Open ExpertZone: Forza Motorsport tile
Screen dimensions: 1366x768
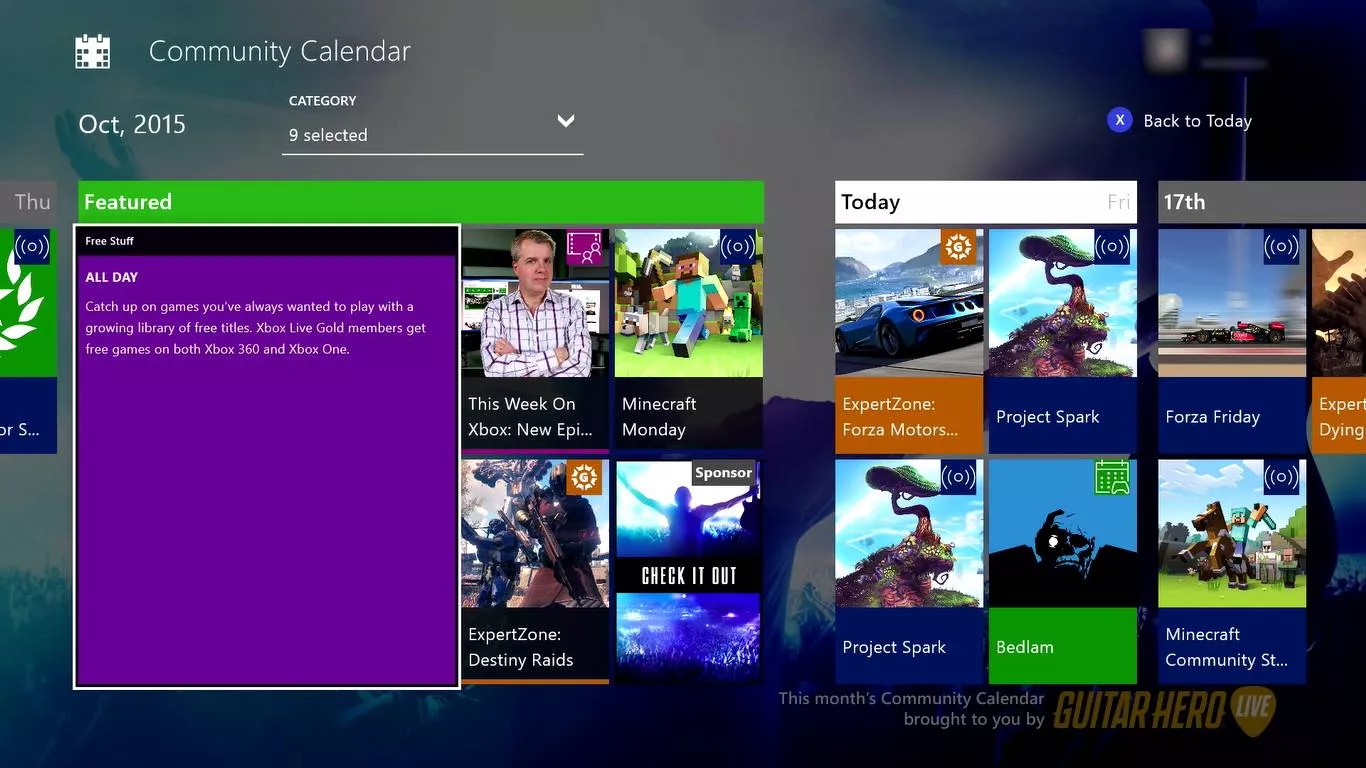[910, 341]
